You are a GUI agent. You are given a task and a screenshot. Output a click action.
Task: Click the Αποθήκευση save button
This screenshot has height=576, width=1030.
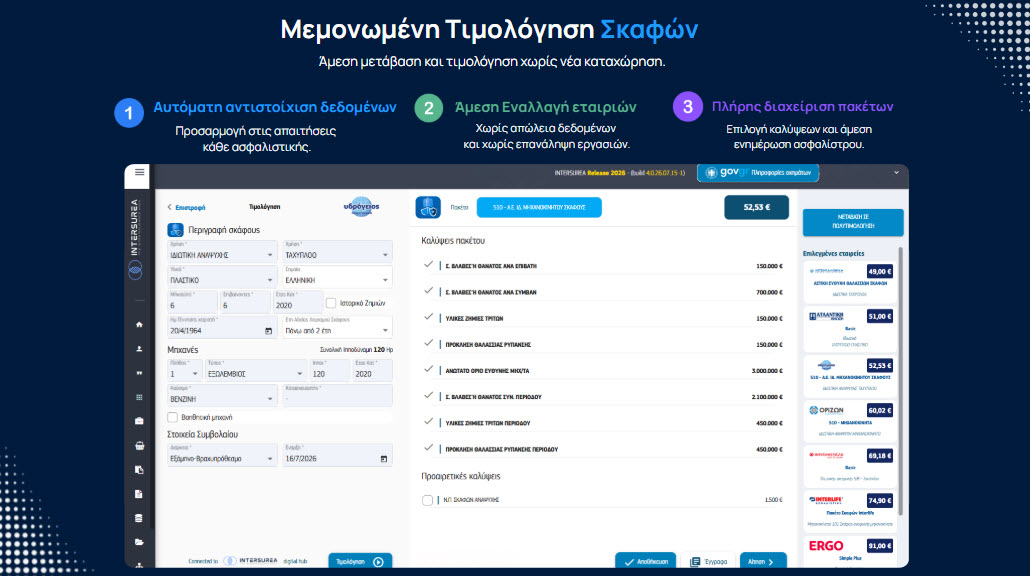point(646,562)
